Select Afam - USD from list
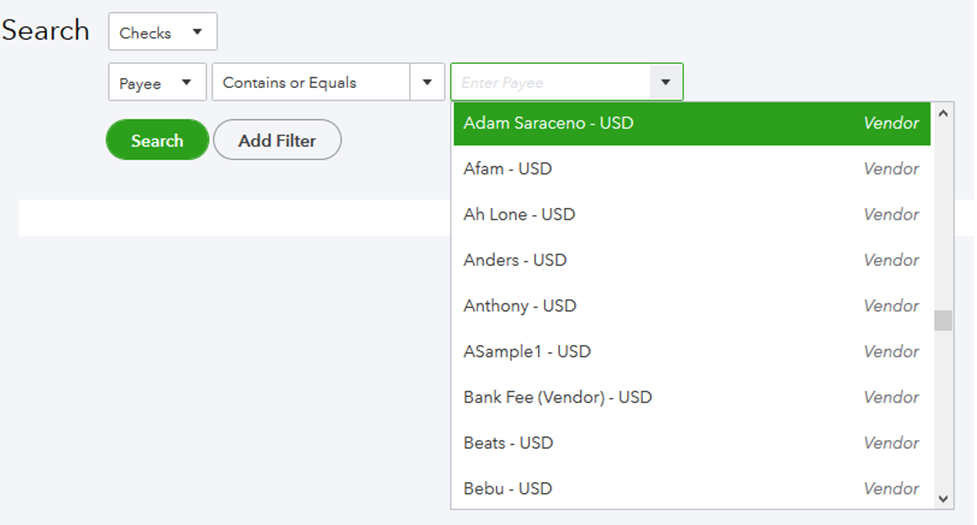The width and height of the screenshot is (977, 525). pyautogui.click(x=692, y=169)
